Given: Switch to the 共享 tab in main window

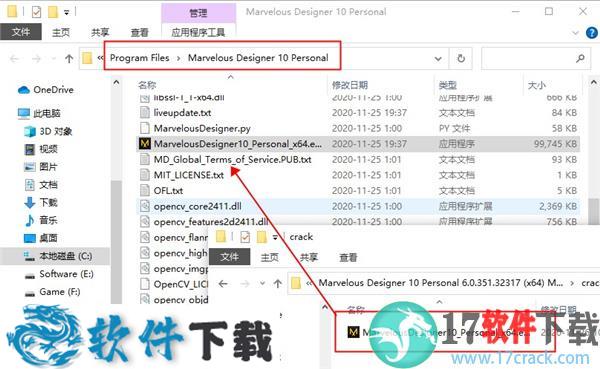Looking at the screenshot, I should pos(100,33).
